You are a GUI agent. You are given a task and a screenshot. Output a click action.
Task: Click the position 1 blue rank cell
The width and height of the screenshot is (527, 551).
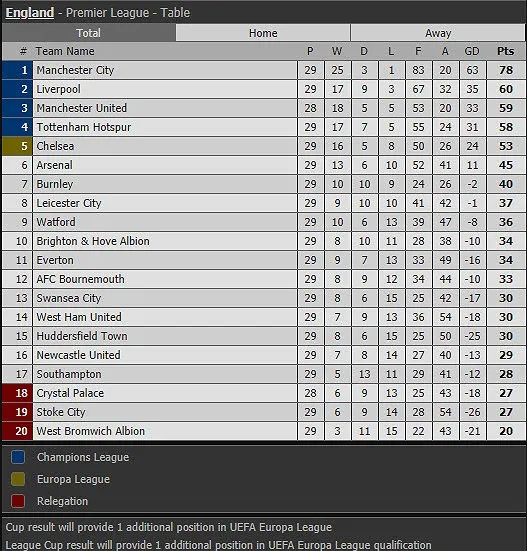[17, 70]
